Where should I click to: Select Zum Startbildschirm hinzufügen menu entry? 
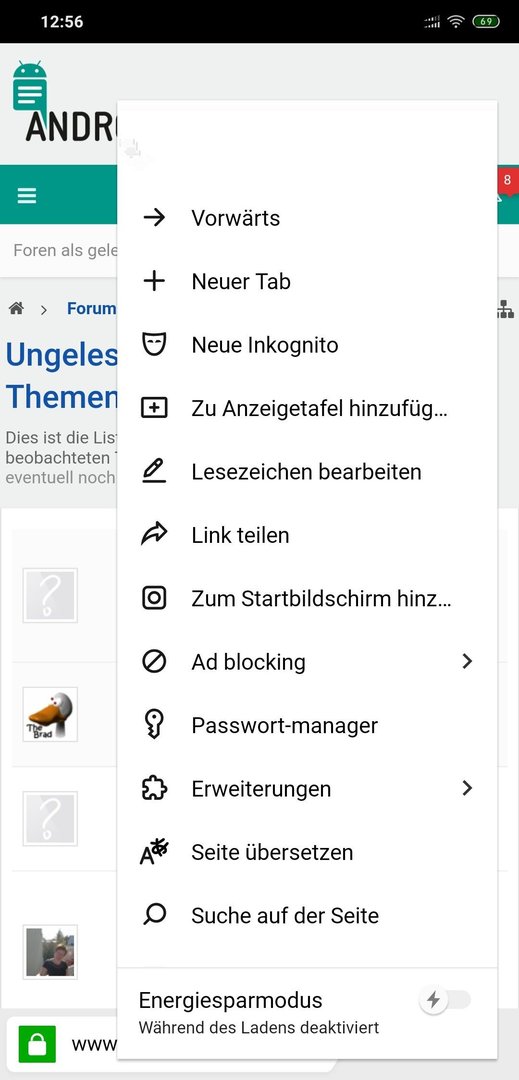tap(307, 599)
